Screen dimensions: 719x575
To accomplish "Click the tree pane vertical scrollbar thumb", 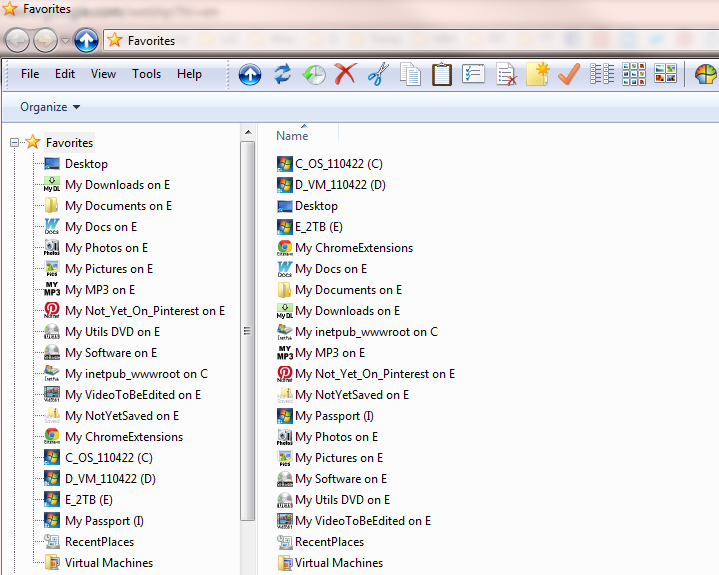I will 248,331.
